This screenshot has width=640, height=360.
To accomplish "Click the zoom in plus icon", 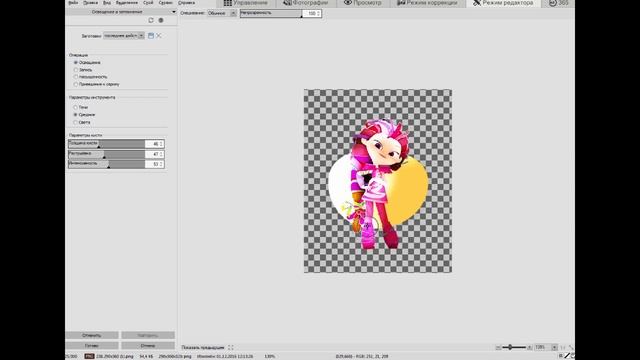I will coord(529,347).
